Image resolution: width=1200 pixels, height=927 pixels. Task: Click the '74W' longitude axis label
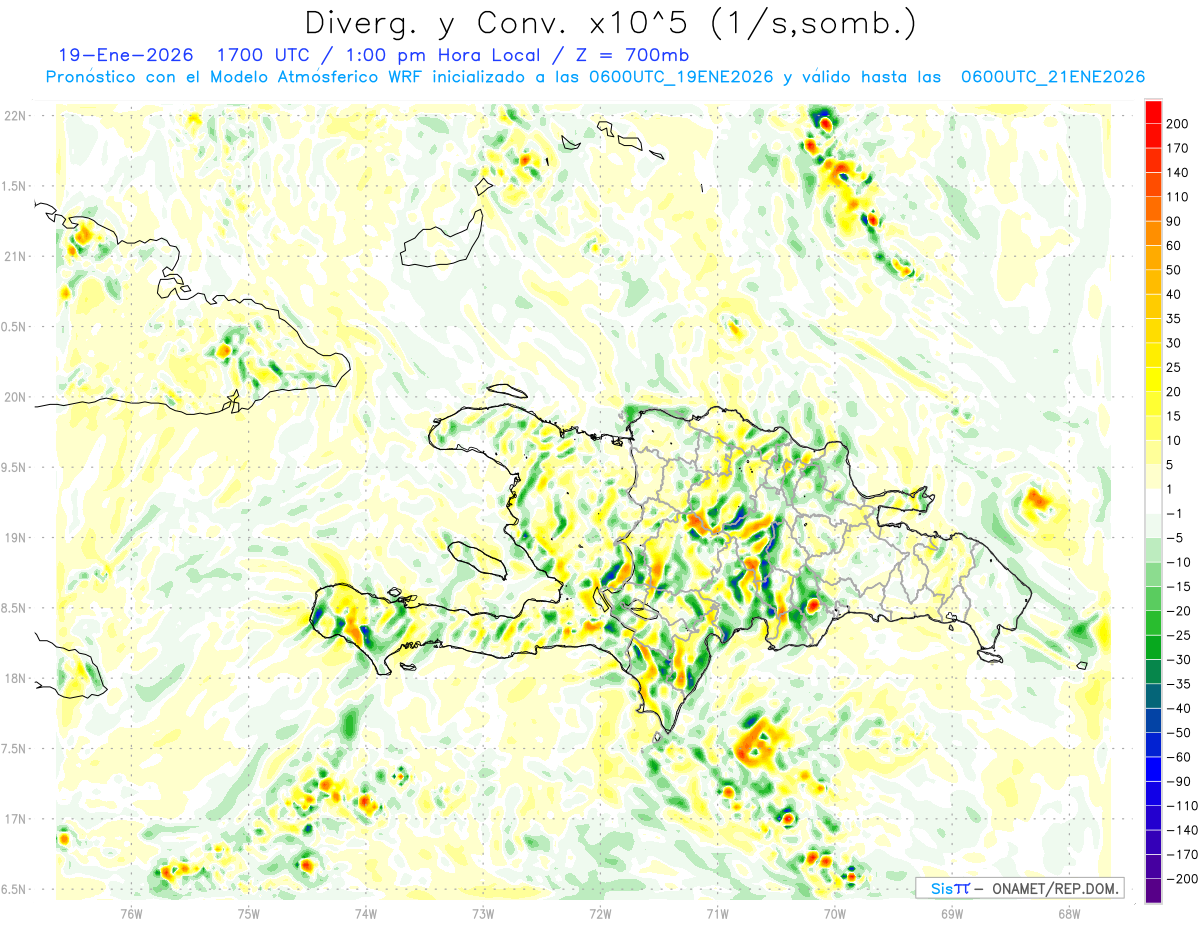[366, 912]
